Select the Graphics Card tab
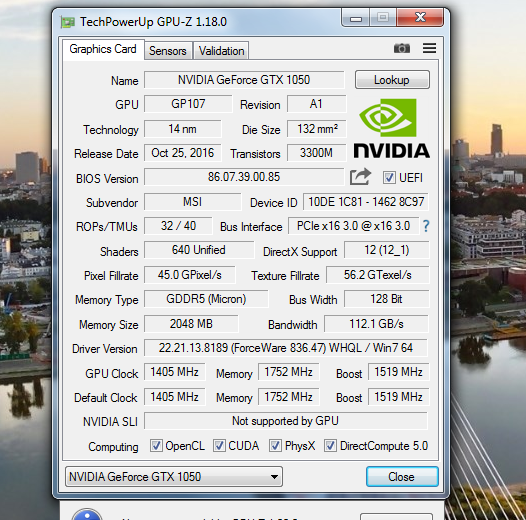 coord(103,49)
